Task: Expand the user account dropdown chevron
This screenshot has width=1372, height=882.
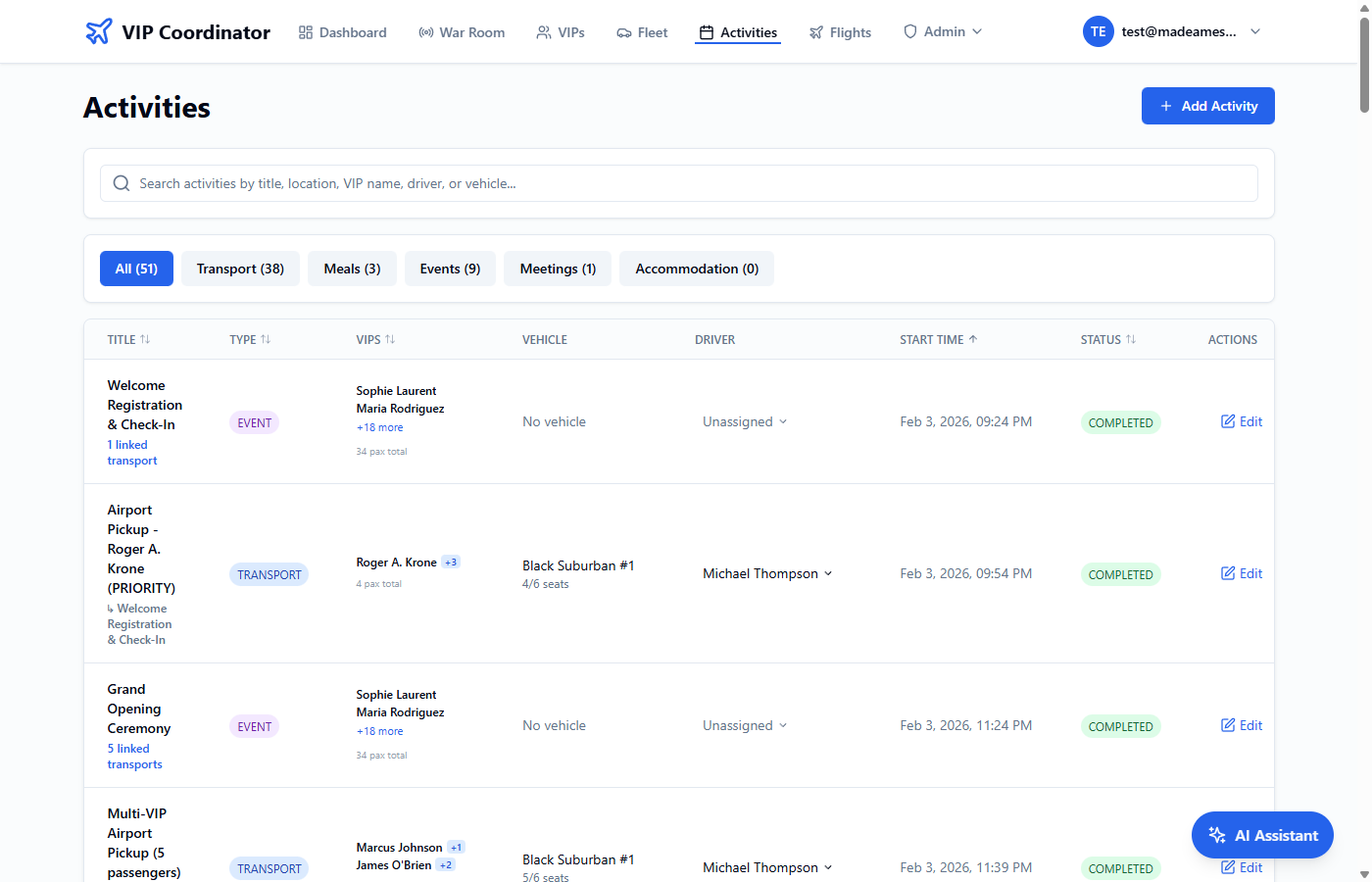Action: tap(1255, 31)
